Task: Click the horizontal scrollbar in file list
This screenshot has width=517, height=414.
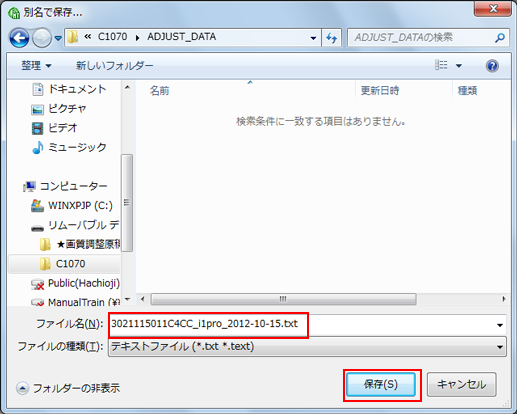Action: [x=283, y=299]
